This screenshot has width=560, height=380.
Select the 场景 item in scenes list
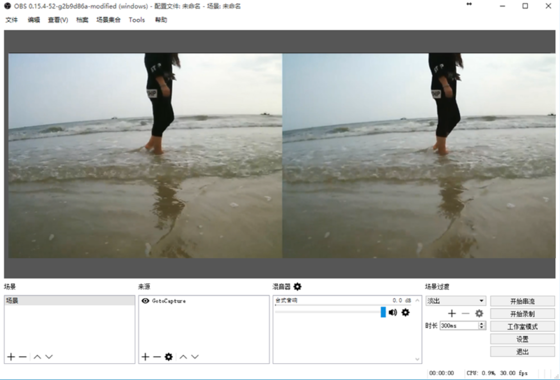coord(70,301)
